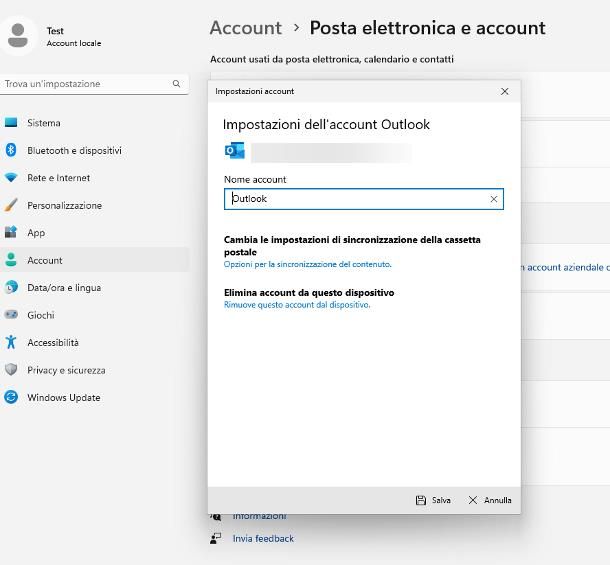Click Salva to save account settings
This screenshot has width=610, height=565.
point(433,500)
